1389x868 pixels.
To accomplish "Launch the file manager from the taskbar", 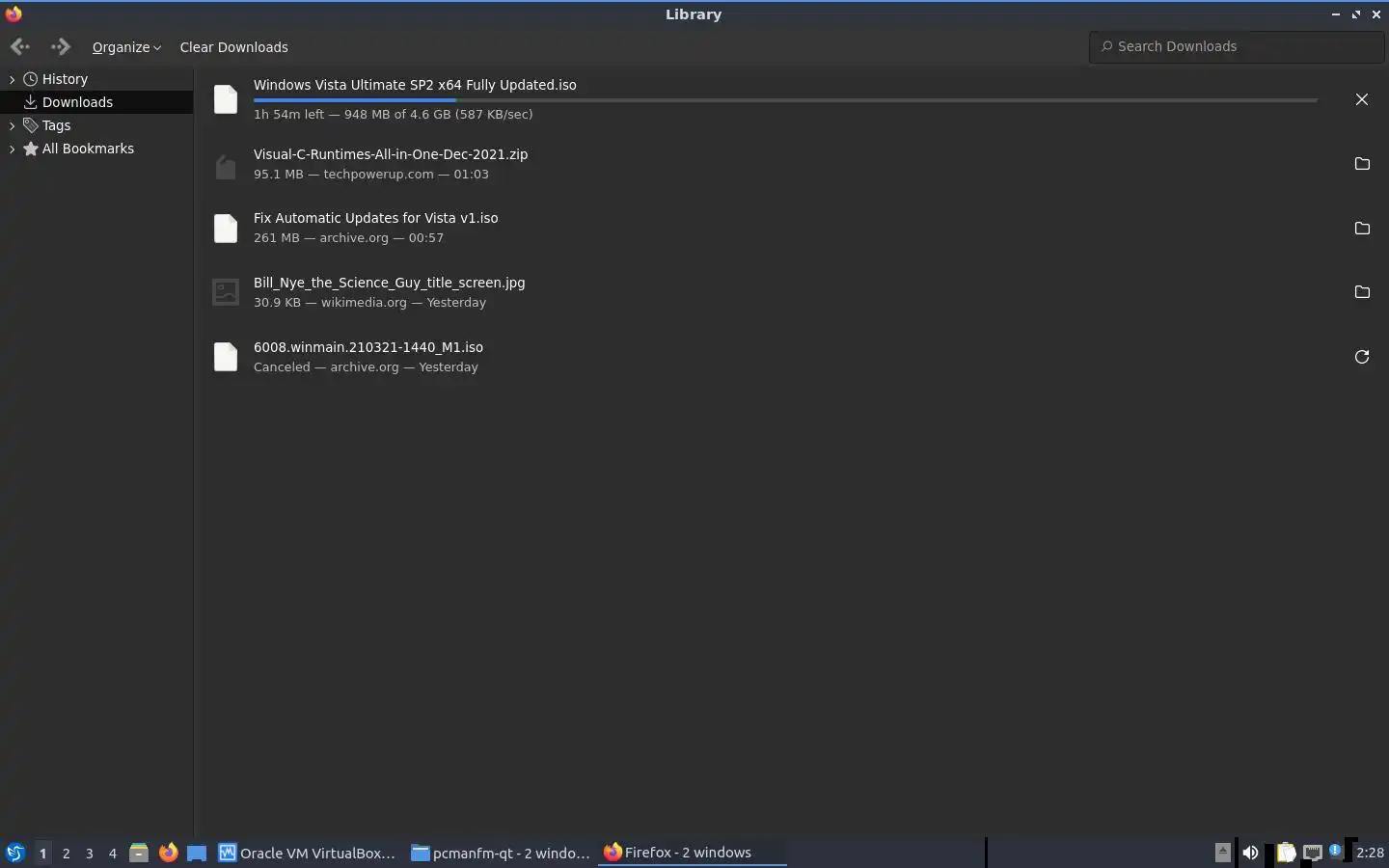I will pyautogui.click(x=139, y=853).
